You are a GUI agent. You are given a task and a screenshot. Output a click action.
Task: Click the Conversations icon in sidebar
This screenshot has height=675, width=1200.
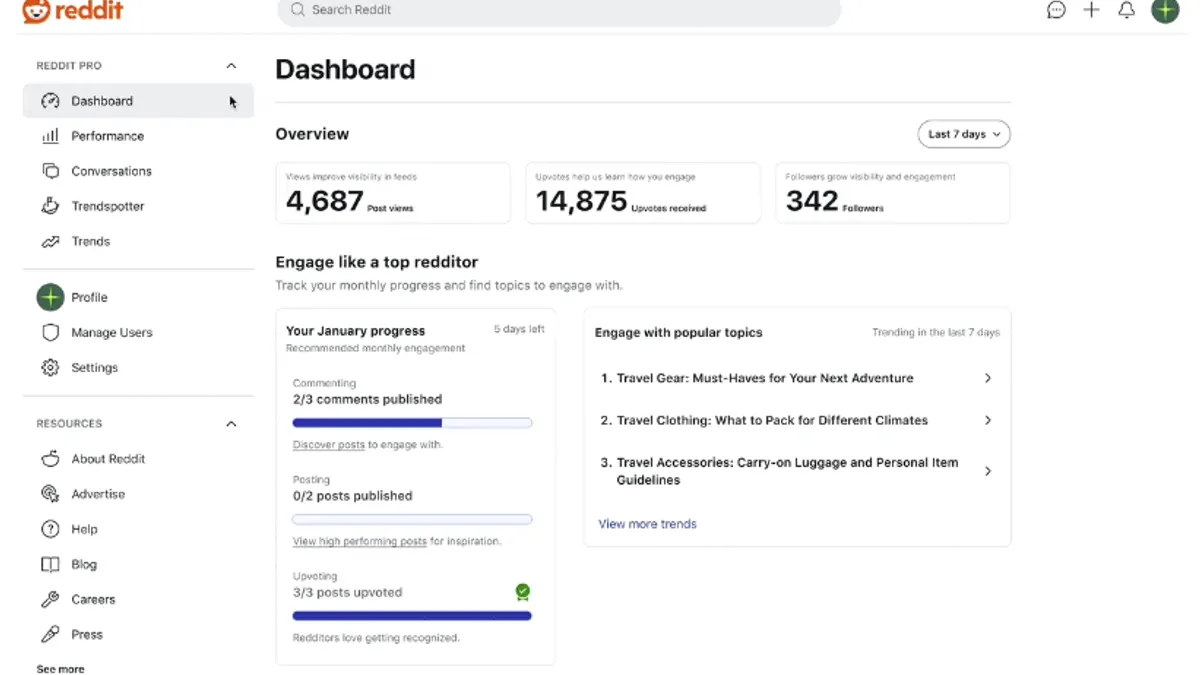[50, 171]
